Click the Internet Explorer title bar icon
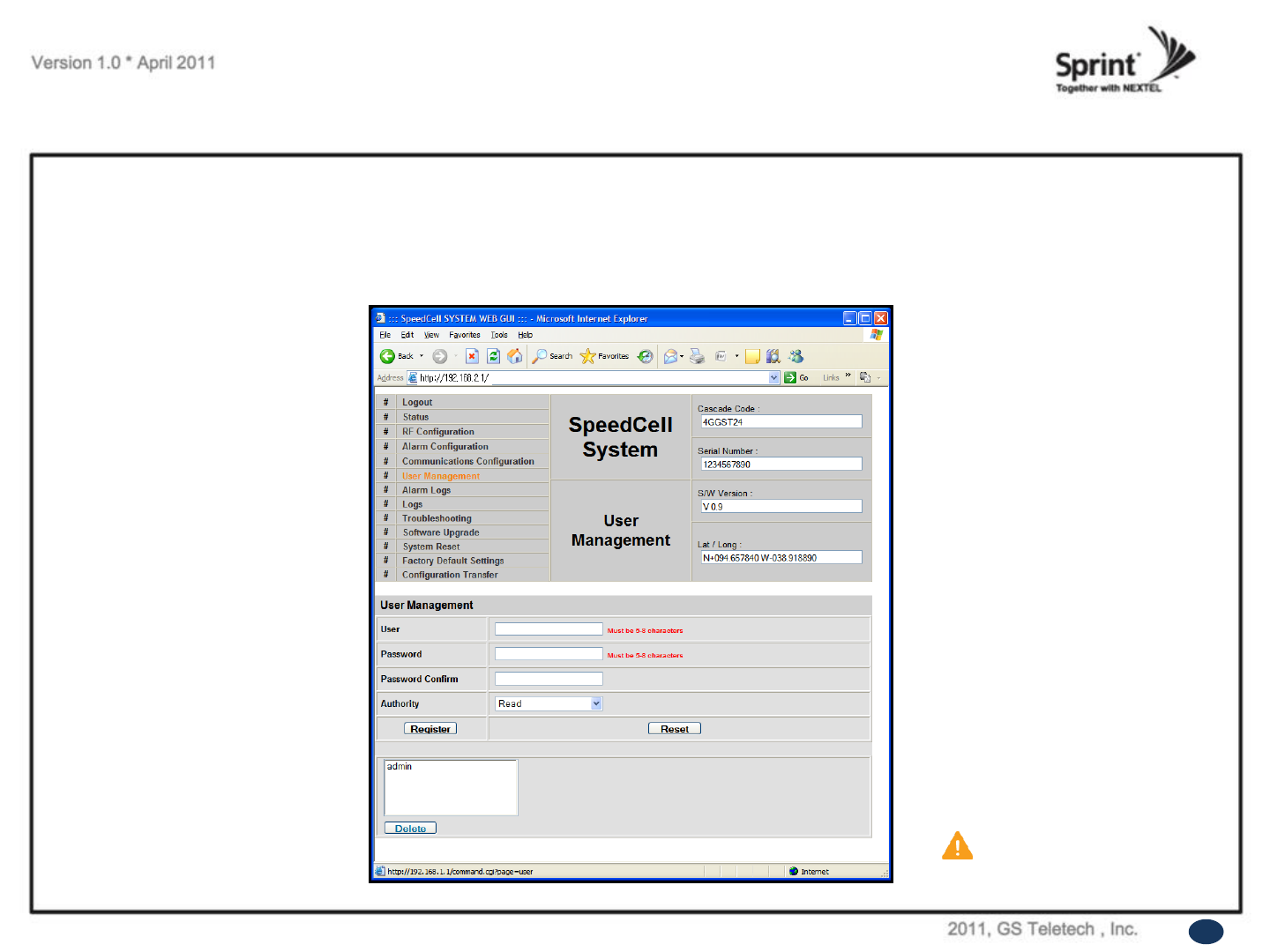This screenshot has height=952, width=1270. [380, 318]
